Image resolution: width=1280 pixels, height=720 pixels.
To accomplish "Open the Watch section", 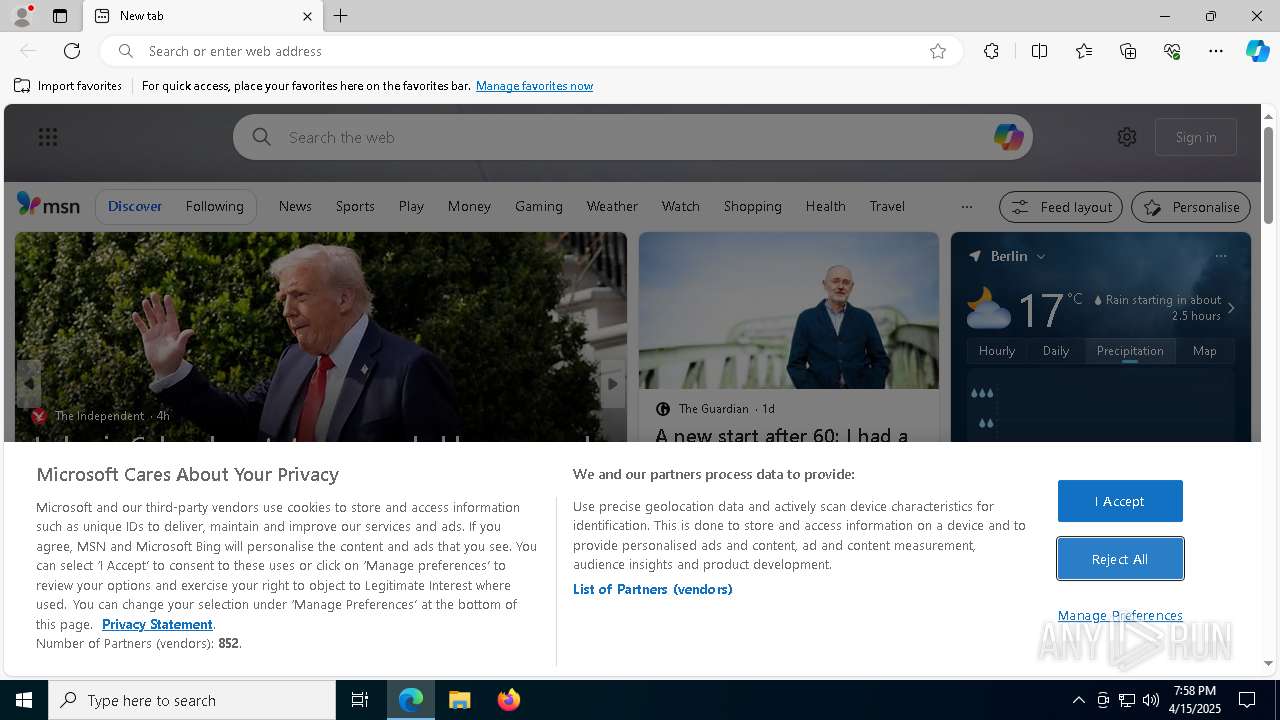I will 681,206.
